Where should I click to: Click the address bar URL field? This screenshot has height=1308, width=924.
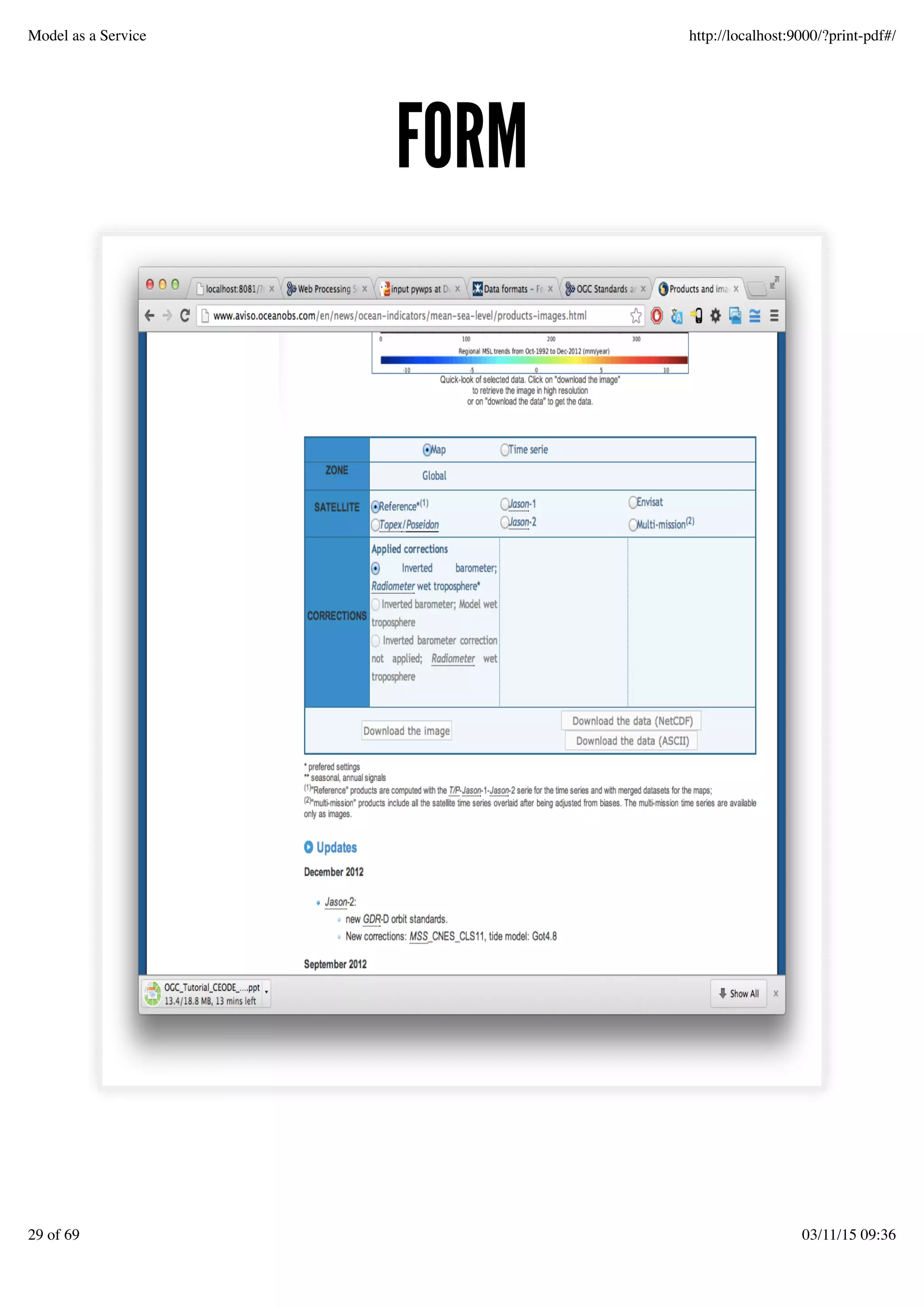coord(420,315)
